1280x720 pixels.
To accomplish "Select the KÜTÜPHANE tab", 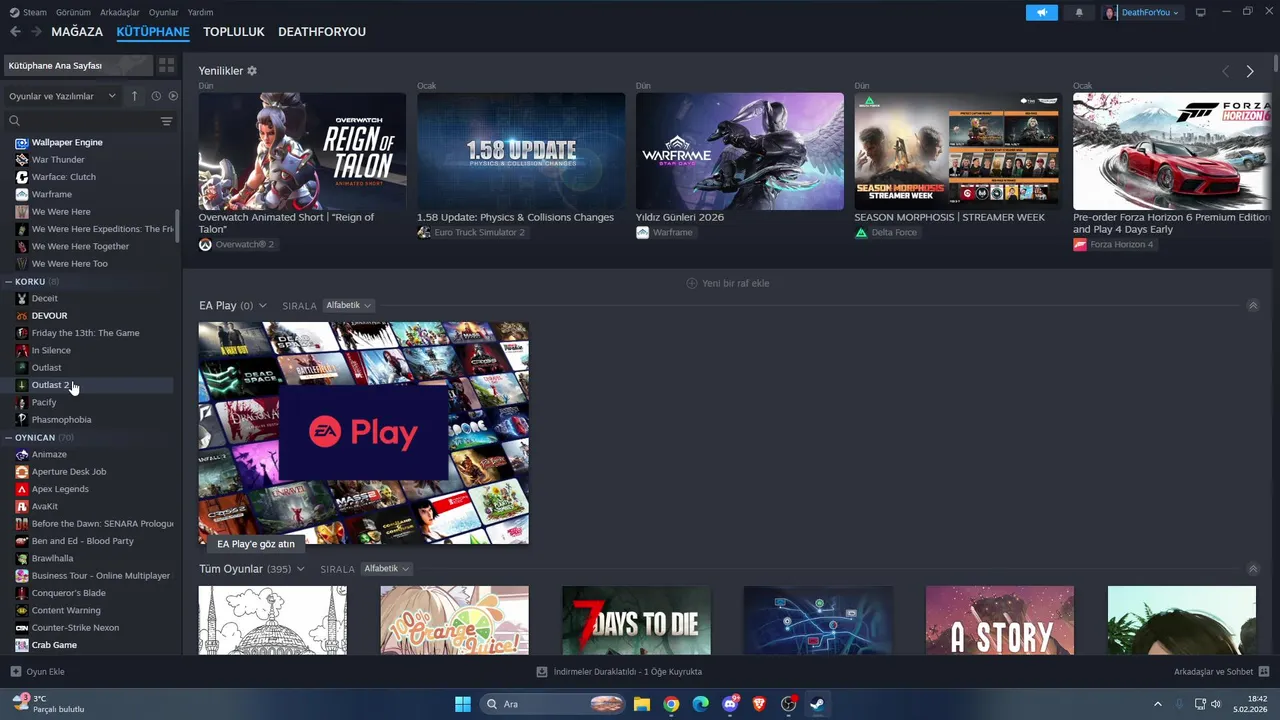I will (x=153, y=32).
